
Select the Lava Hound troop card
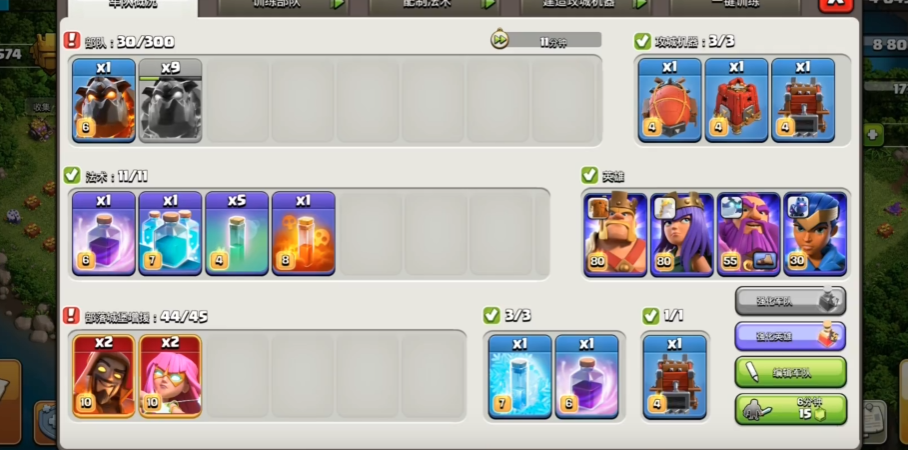tap(104, 100)
